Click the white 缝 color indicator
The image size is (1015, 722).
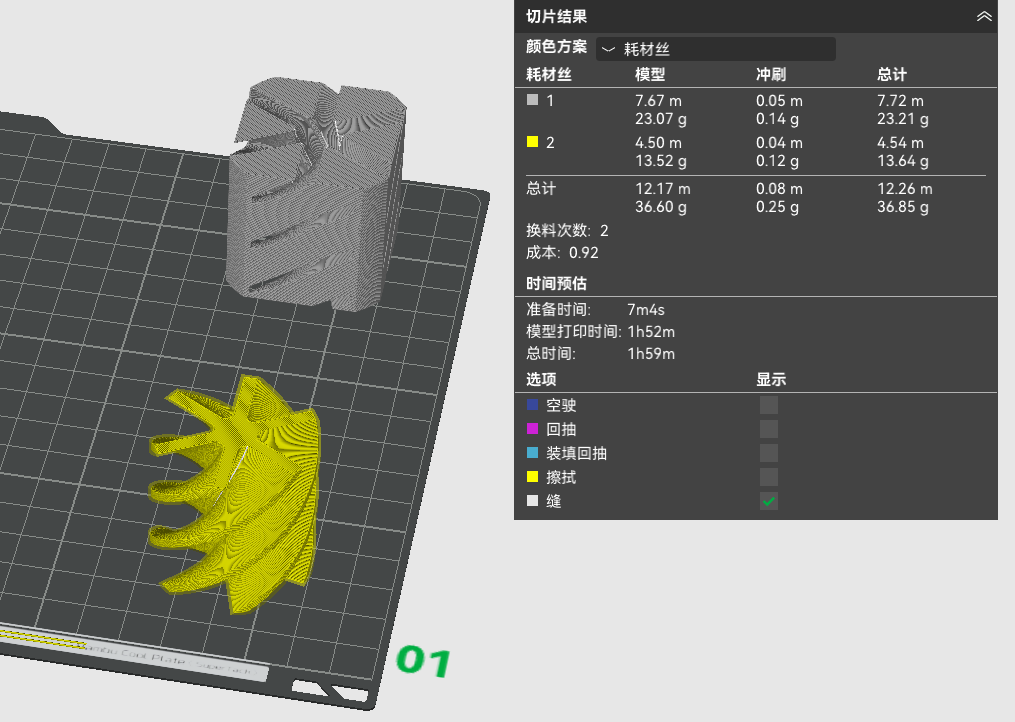(x=533, y=501)
